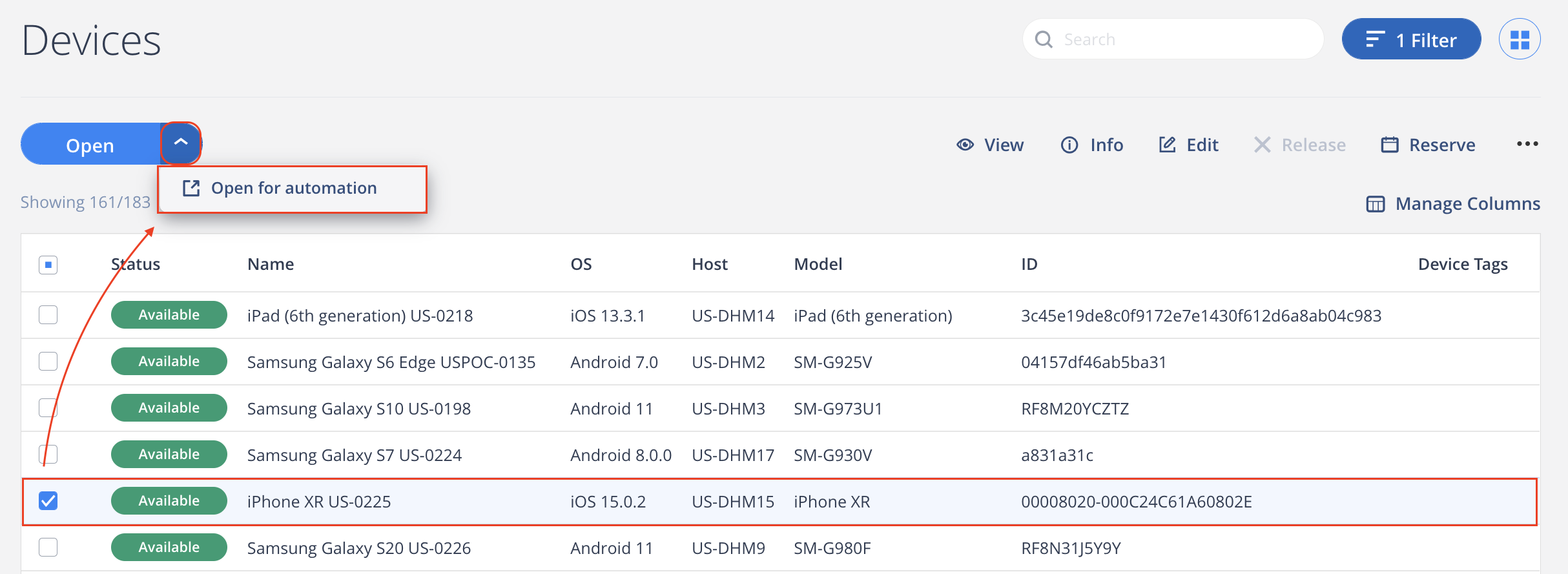Open device Info action
1568x574 pixels.
coord(1092,145)
